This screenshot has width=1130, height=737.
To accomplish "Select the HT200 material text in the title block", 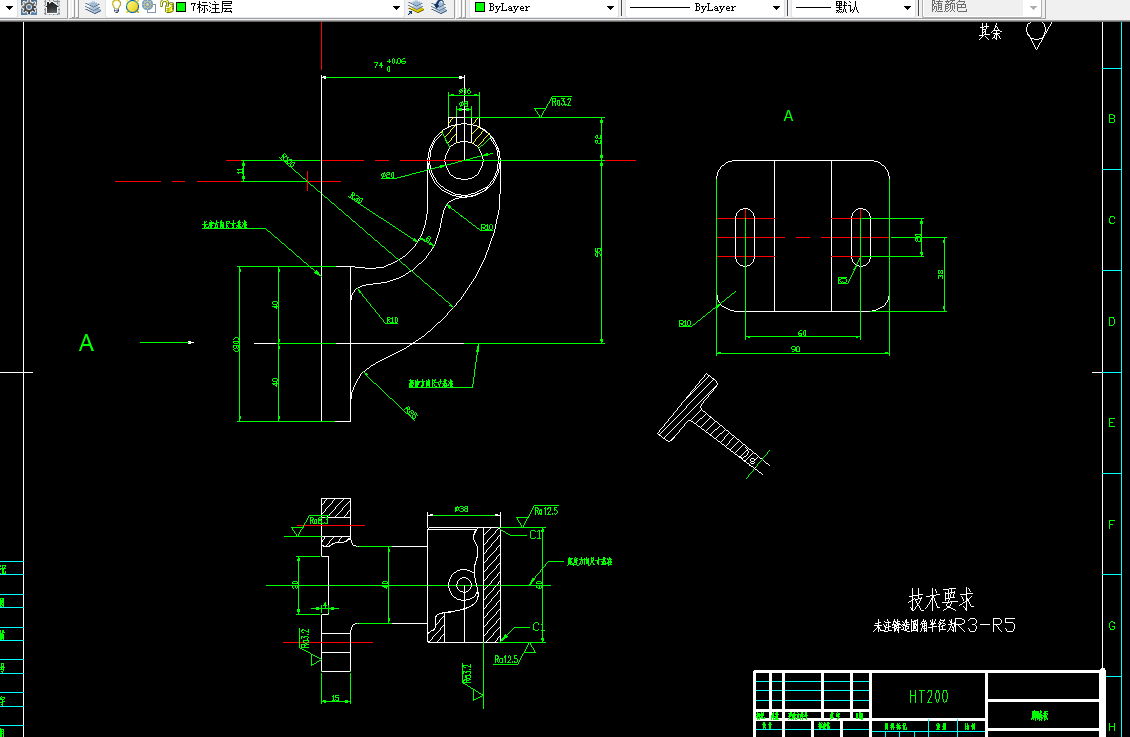I will pos(928,697).
